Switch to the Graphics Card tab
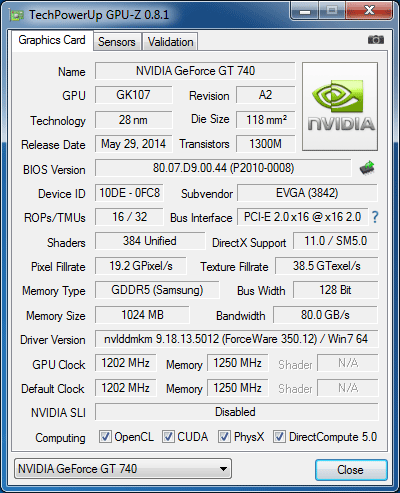This screenshot has width=400, height=493. pos(52,40)
